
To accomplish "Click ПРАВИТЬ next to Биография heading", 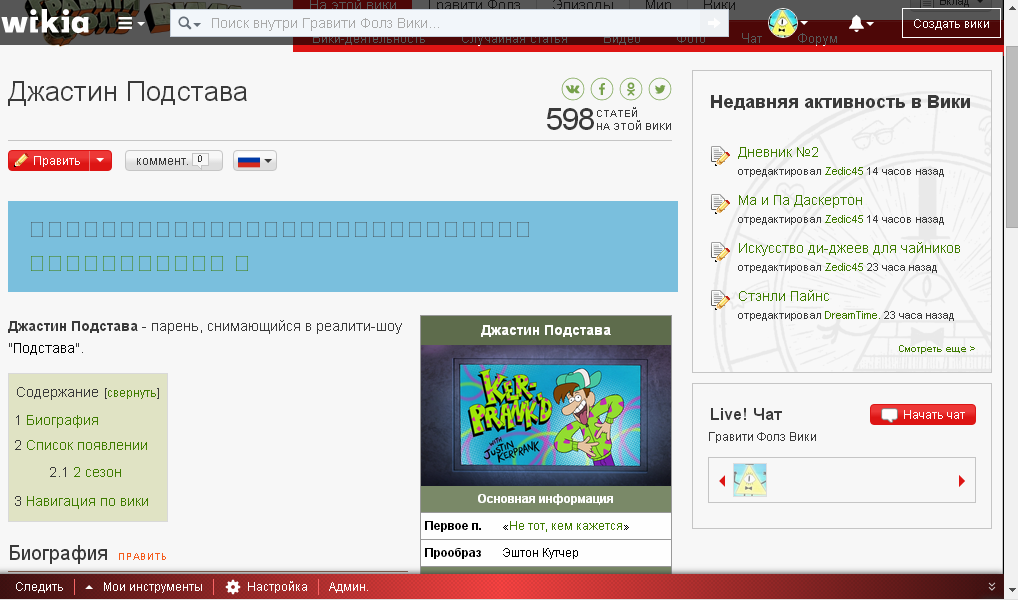I will point(142,556).
